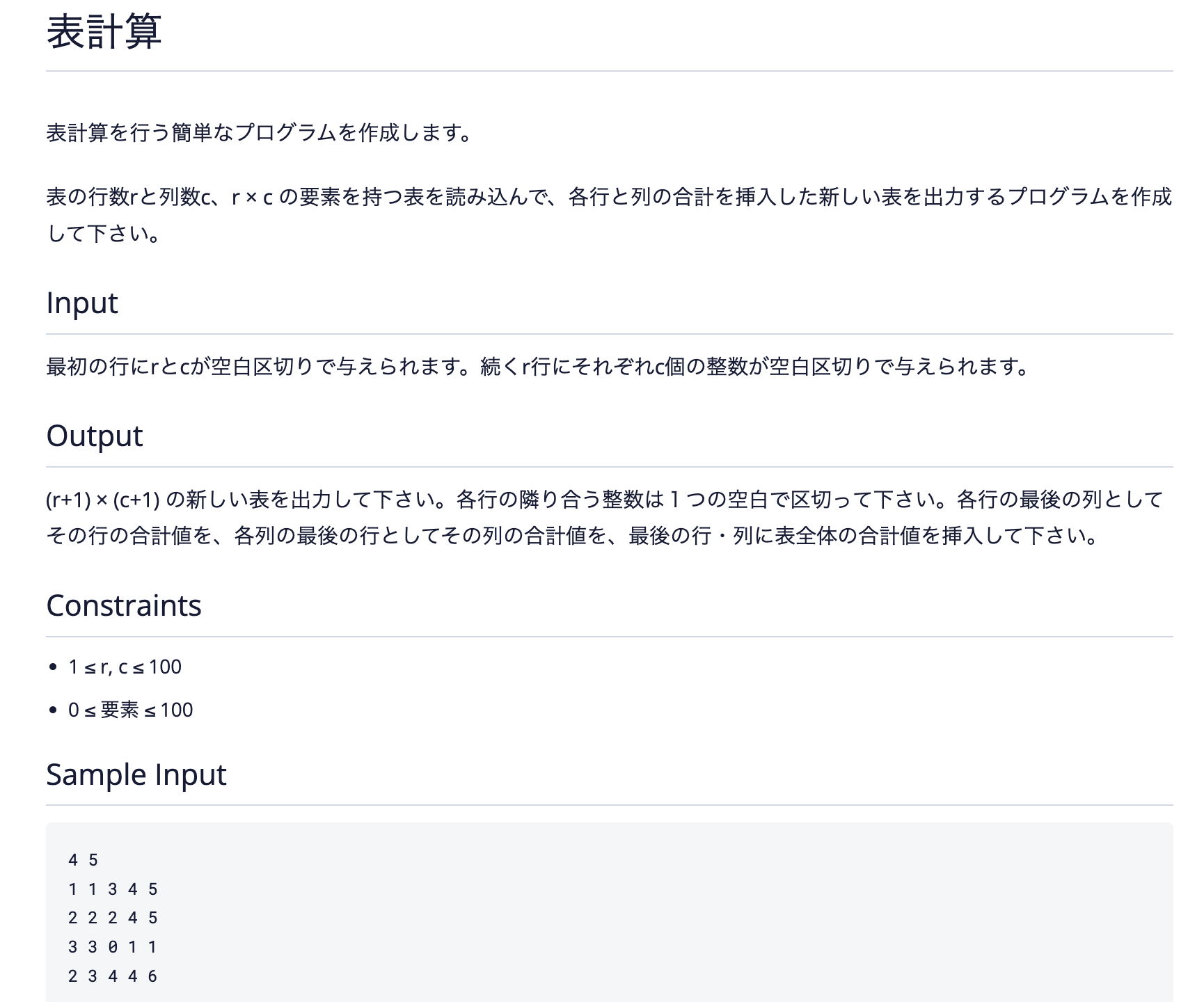Click the divider below the page title
The width and height of the screenshot is (1204, 1002).
click(602, 72)
